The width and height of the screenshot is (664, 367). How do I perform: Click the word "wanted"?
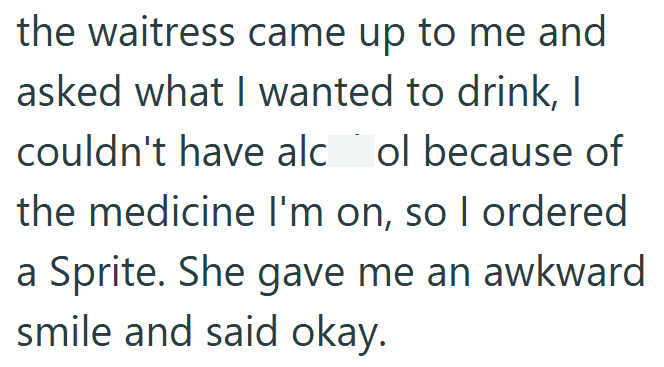pyautogui.click(x=326, y=92)
